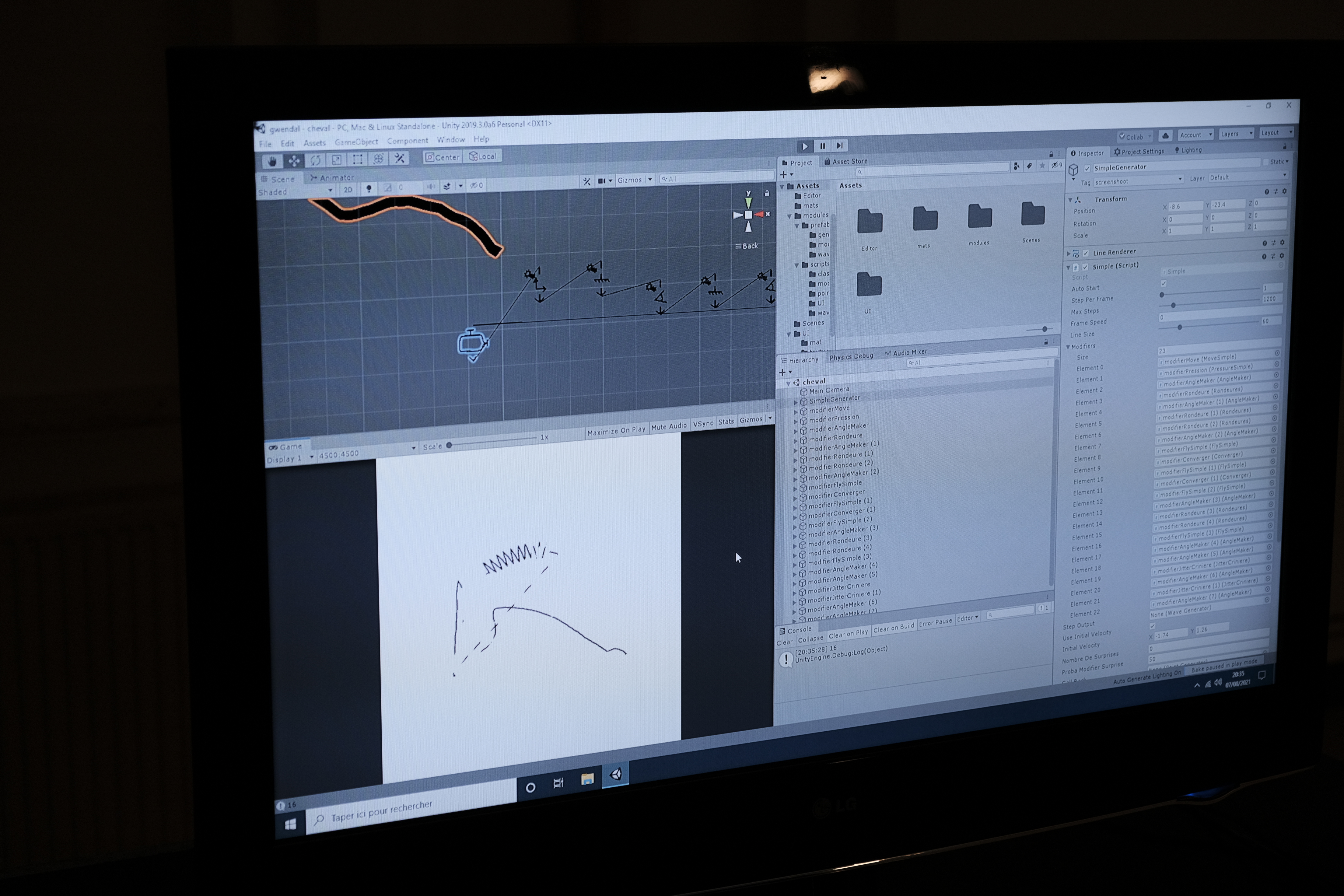
Task: Open the GameObject menu
Action: 356,142
